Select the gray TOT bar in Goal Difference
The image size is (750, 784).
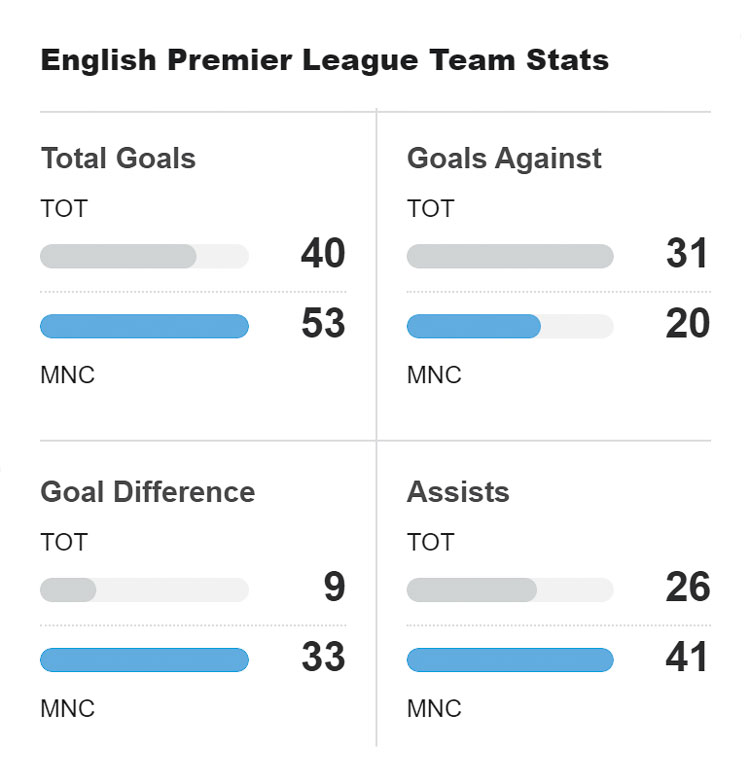[x=68, y=590]
